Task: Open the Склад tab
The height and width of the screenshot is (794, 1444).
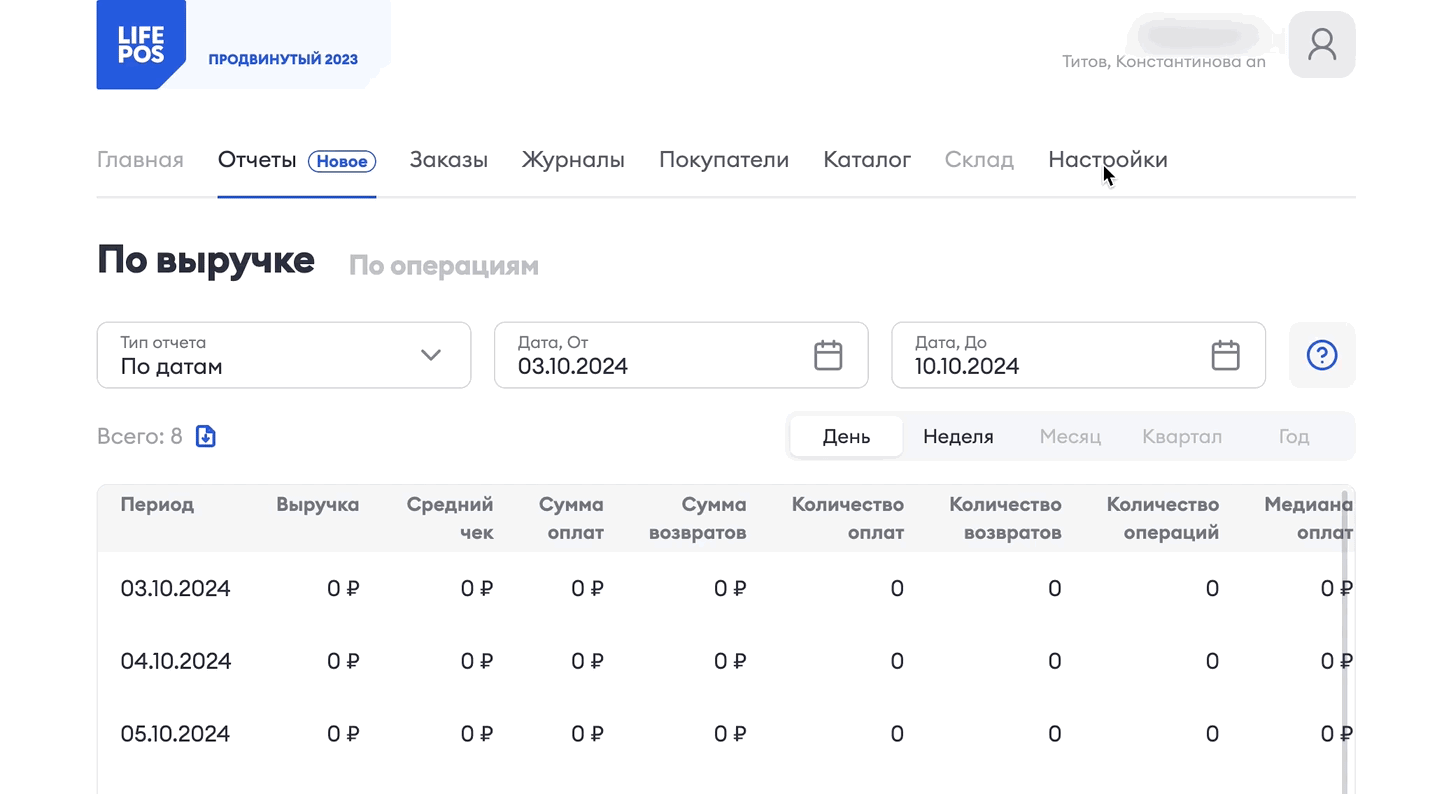Action: (x=979, y=160)
